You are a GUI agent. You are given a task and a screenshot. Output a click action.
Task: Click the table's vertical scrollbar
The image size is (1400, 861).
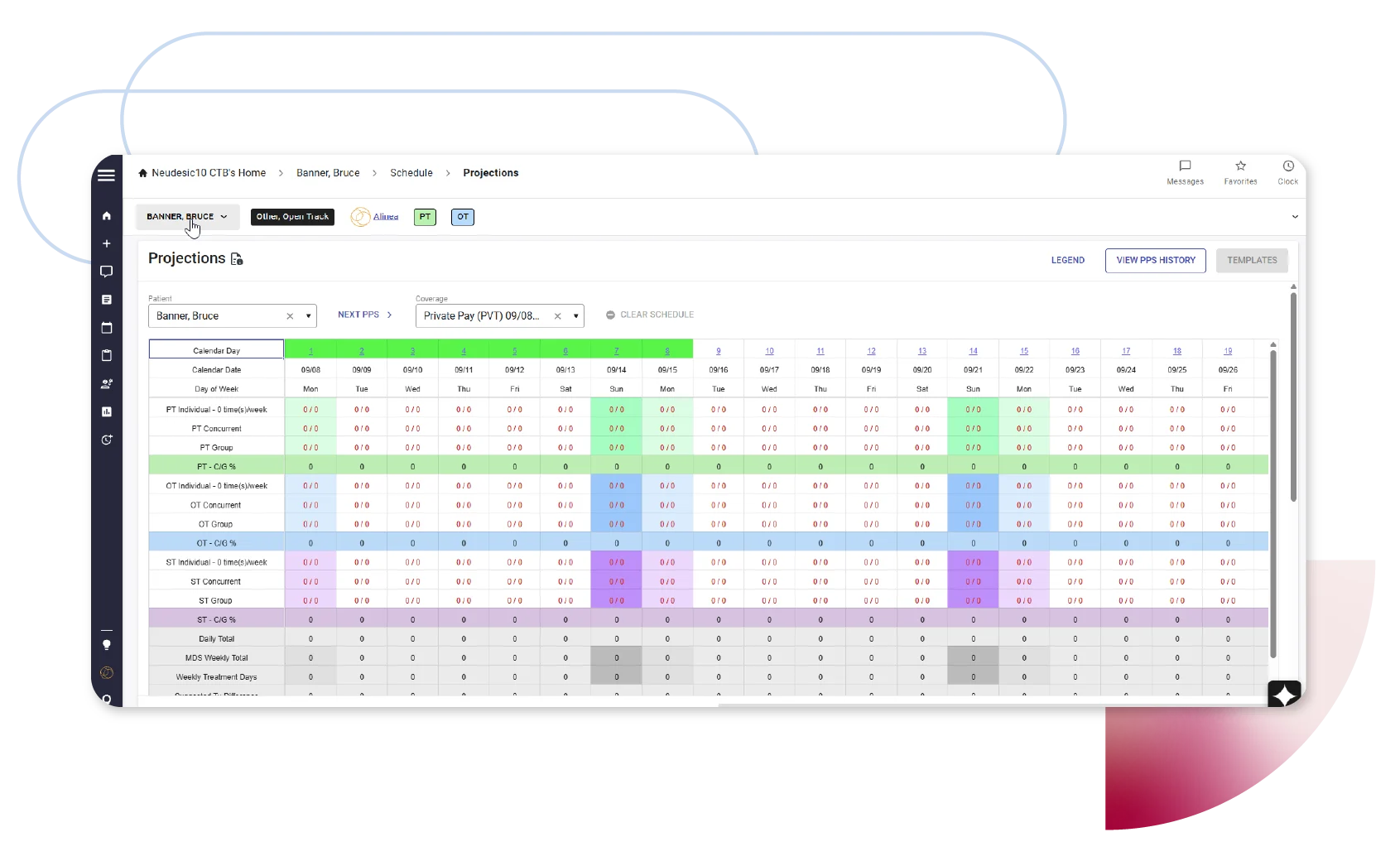(x=1273, y=497)
